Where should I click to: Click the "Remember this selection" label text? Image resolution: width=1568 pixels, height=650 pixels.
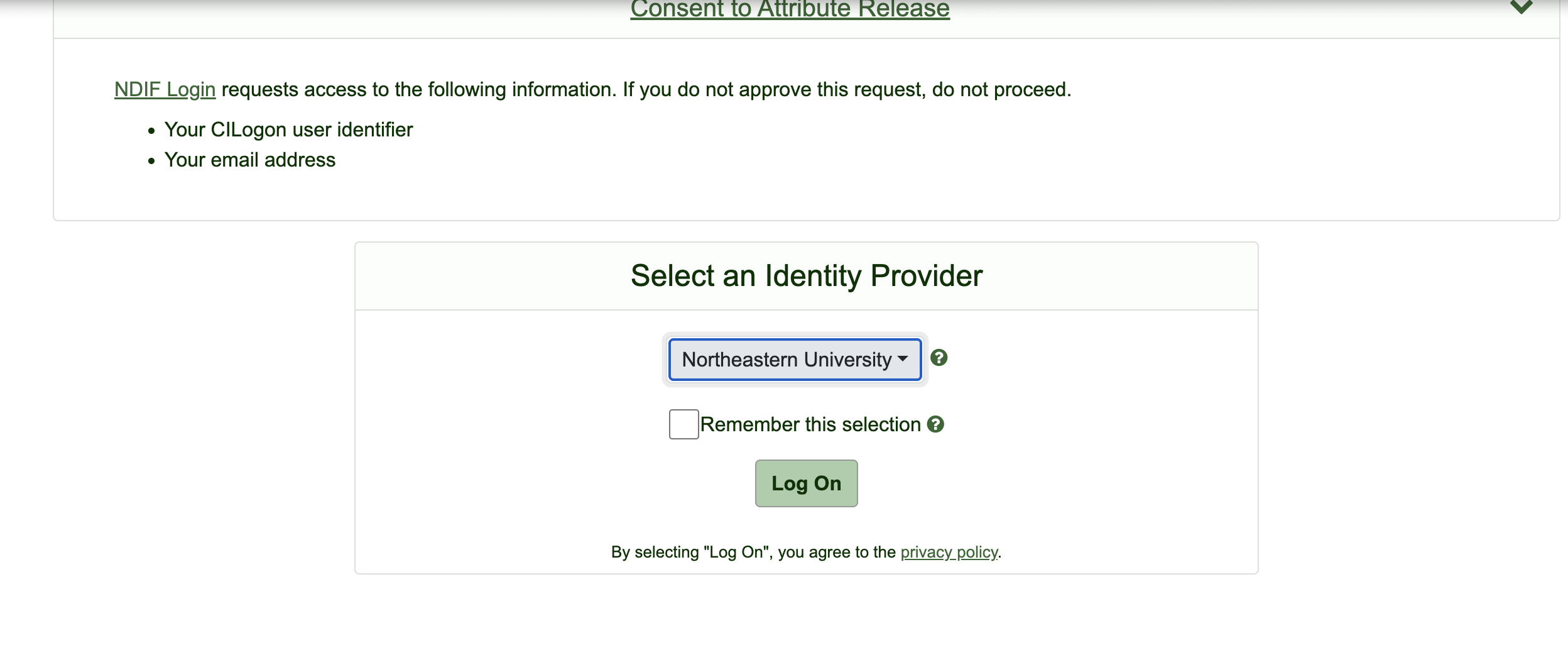[810, 424]
